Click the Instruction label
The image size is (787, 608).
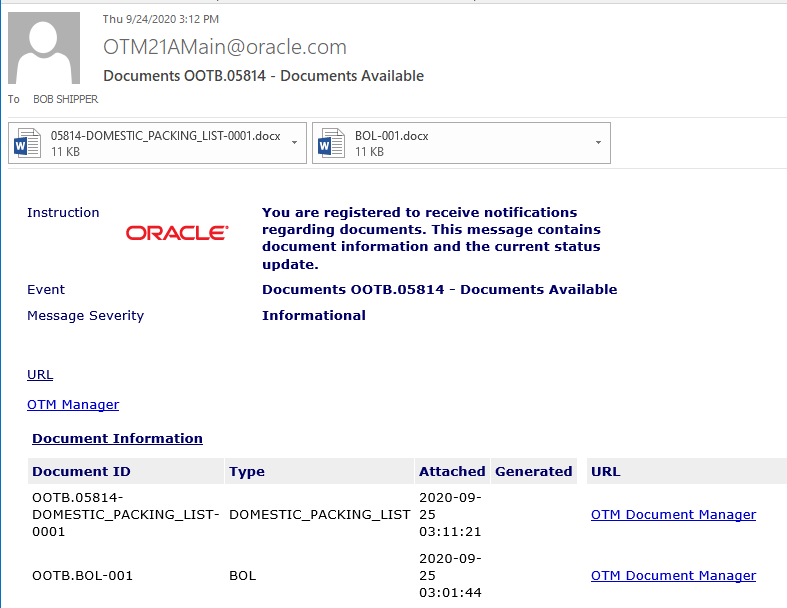pyautogui.click(x=63, y=212)
